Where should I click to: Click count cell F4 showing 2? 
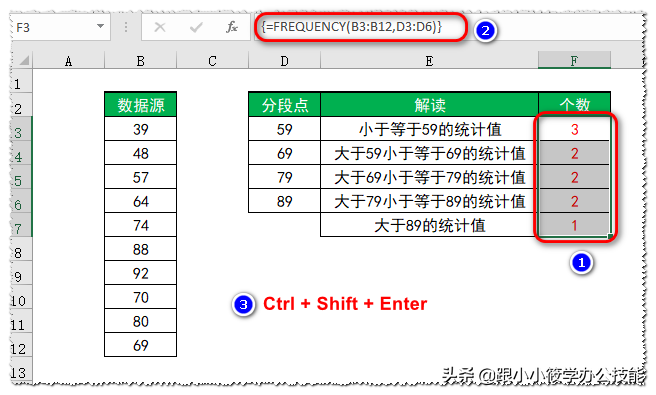click(574, 153)
